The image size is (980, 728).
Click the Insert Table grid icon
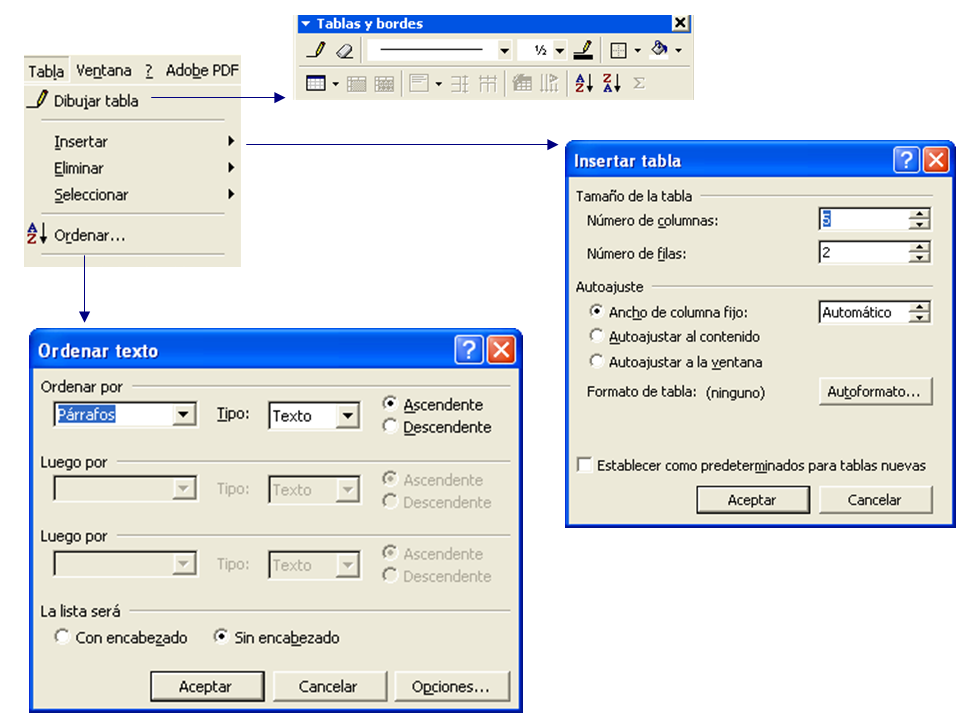click(x=316, y=84)
